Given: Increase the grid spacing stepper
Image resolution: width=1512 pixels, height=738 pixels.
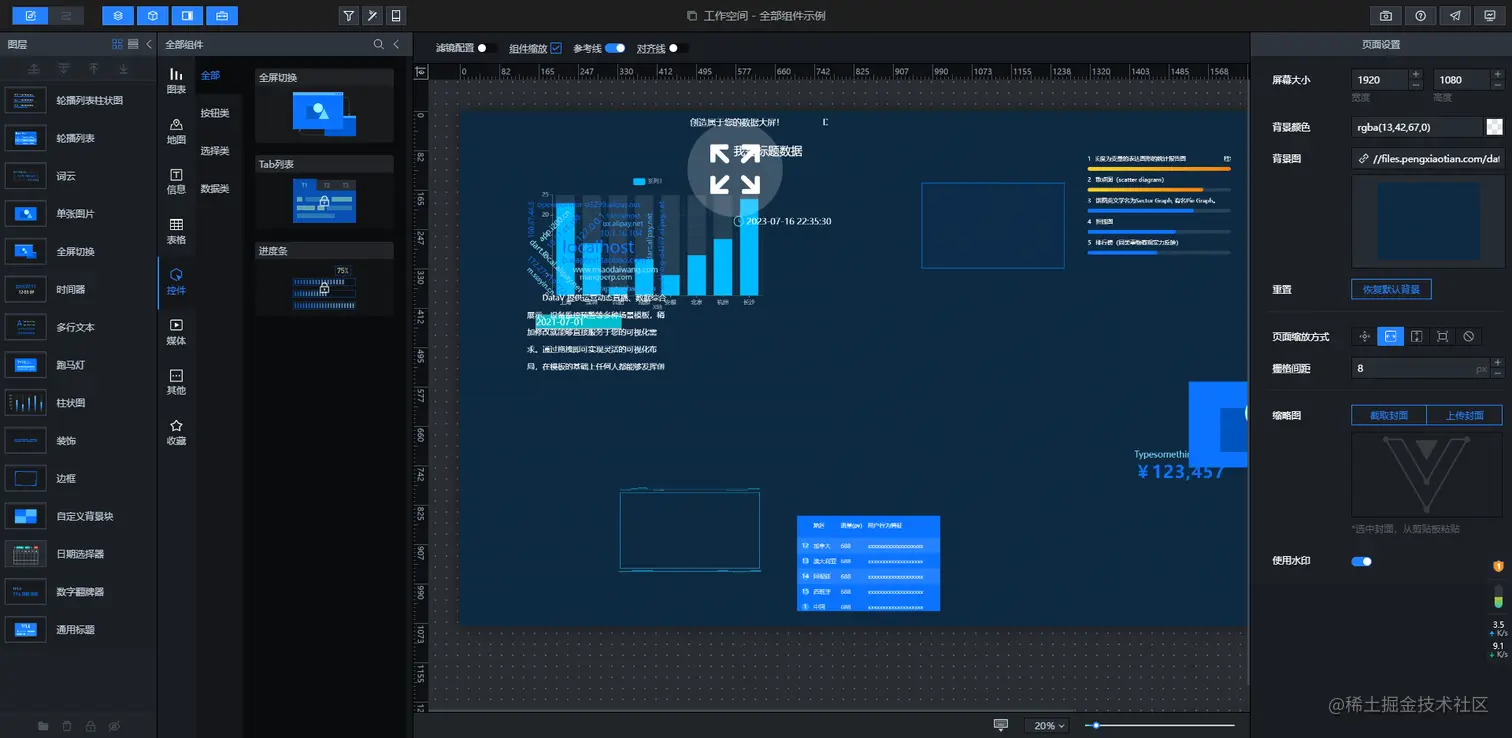Looking at the screenshot, I should tap(1498, 362).
